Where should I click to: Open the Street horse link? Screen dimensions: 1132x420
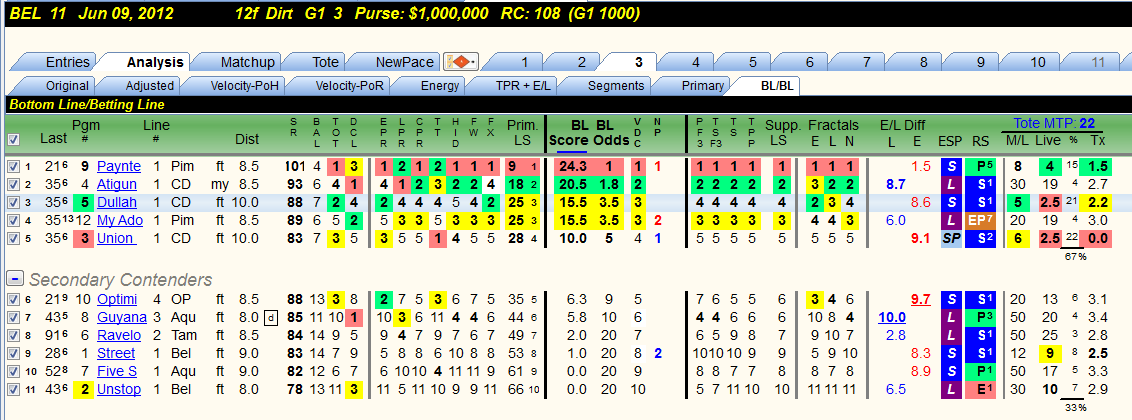(116, 354)
